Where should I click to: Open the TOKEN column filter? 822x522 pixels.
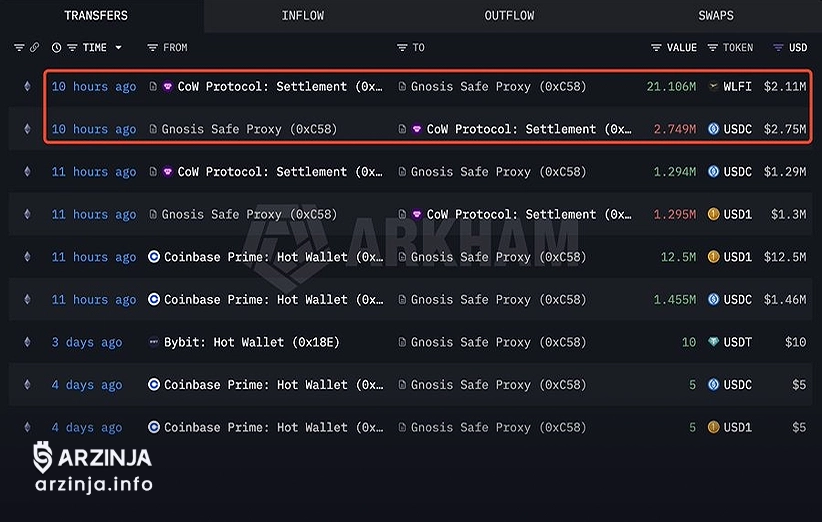point(713,47)
